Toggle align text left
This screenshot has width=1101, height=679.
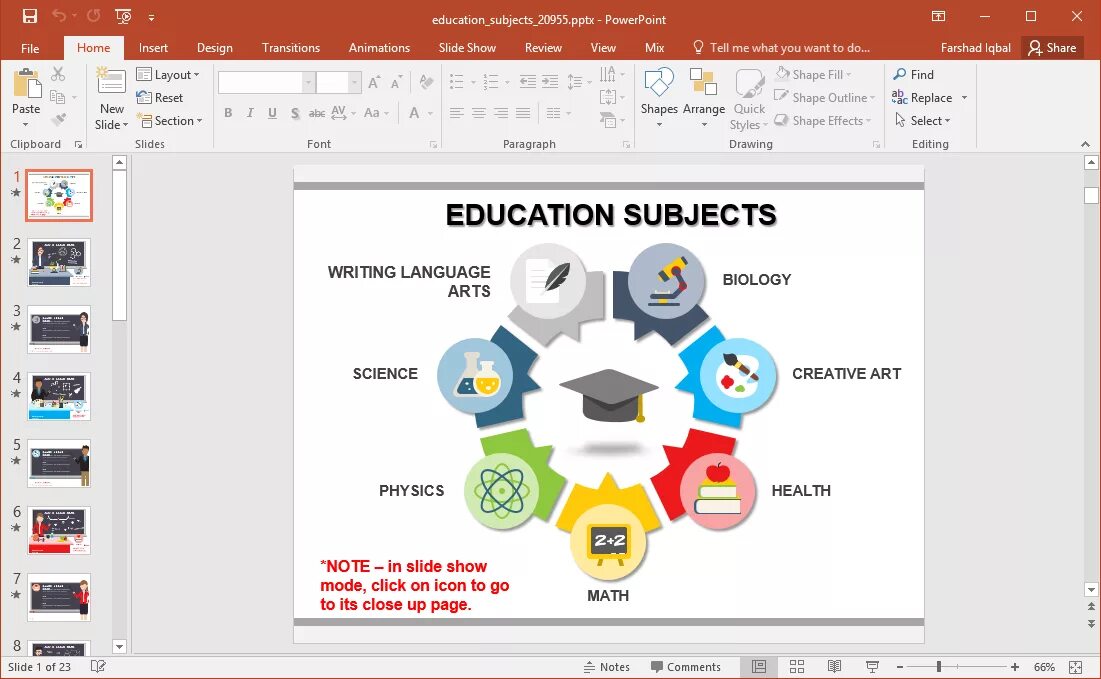(x=456, y=113)
